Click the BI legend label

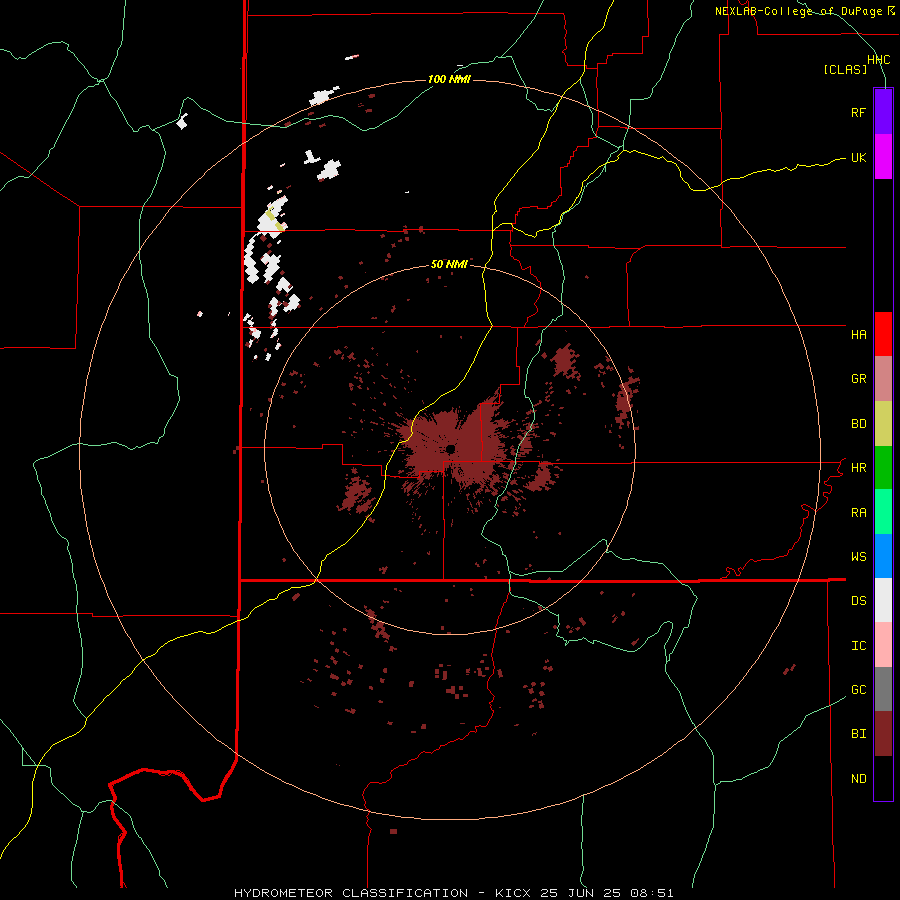pos(858,734)
